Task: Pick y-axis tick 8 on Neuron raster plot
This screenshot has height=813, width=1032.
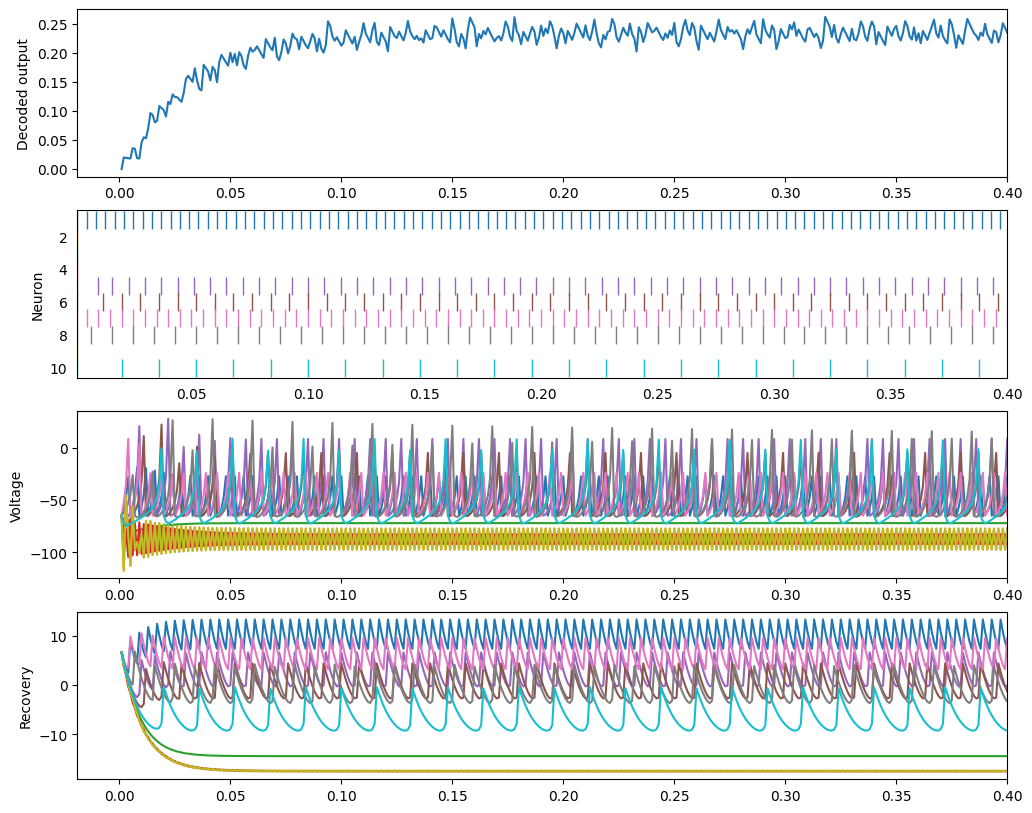Action: pos(63,336)
